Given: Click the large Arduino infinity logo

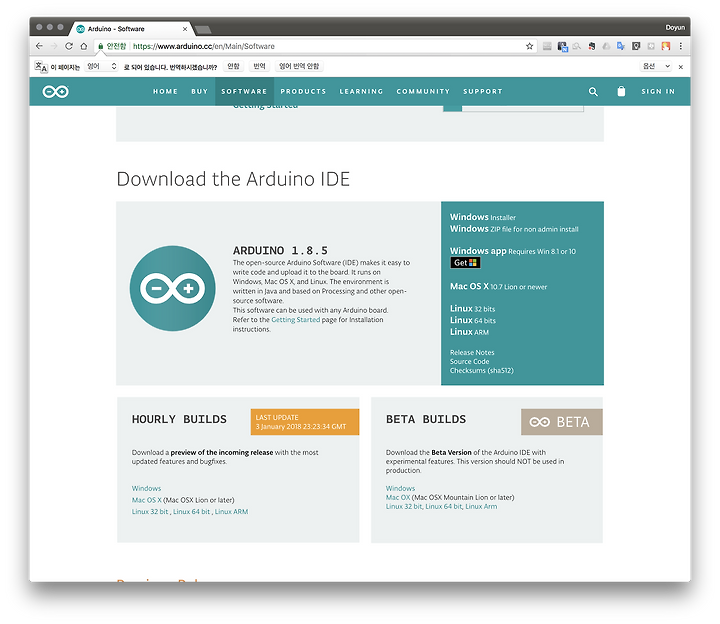Looking at the screenshot, I should (172, 288).
